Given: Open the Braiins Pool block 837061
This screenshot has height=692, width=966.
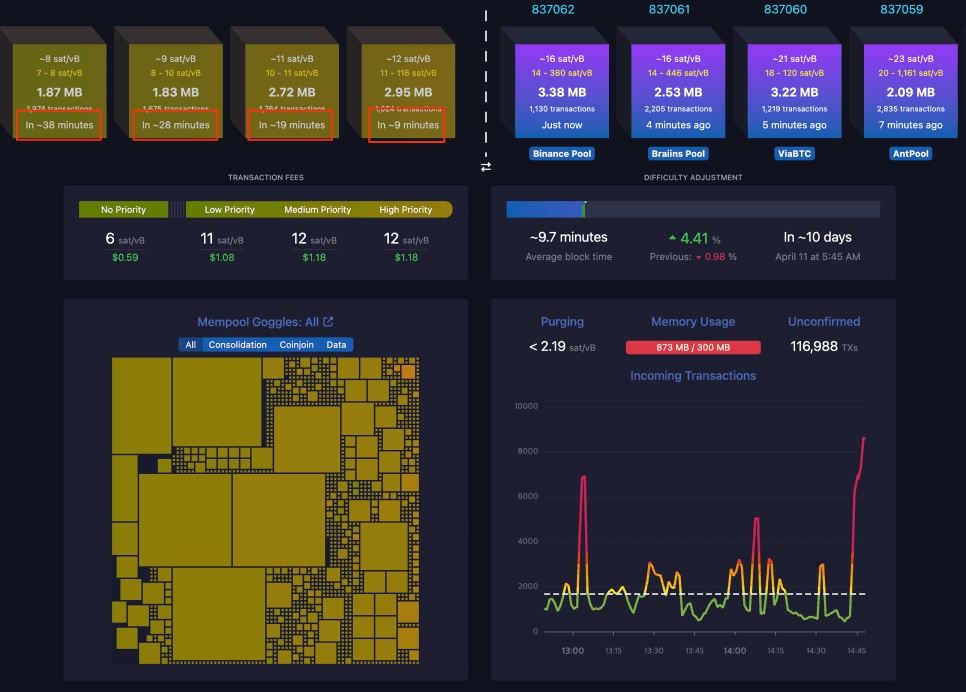Looking at the screenshot, I should (x=678, y=91).
